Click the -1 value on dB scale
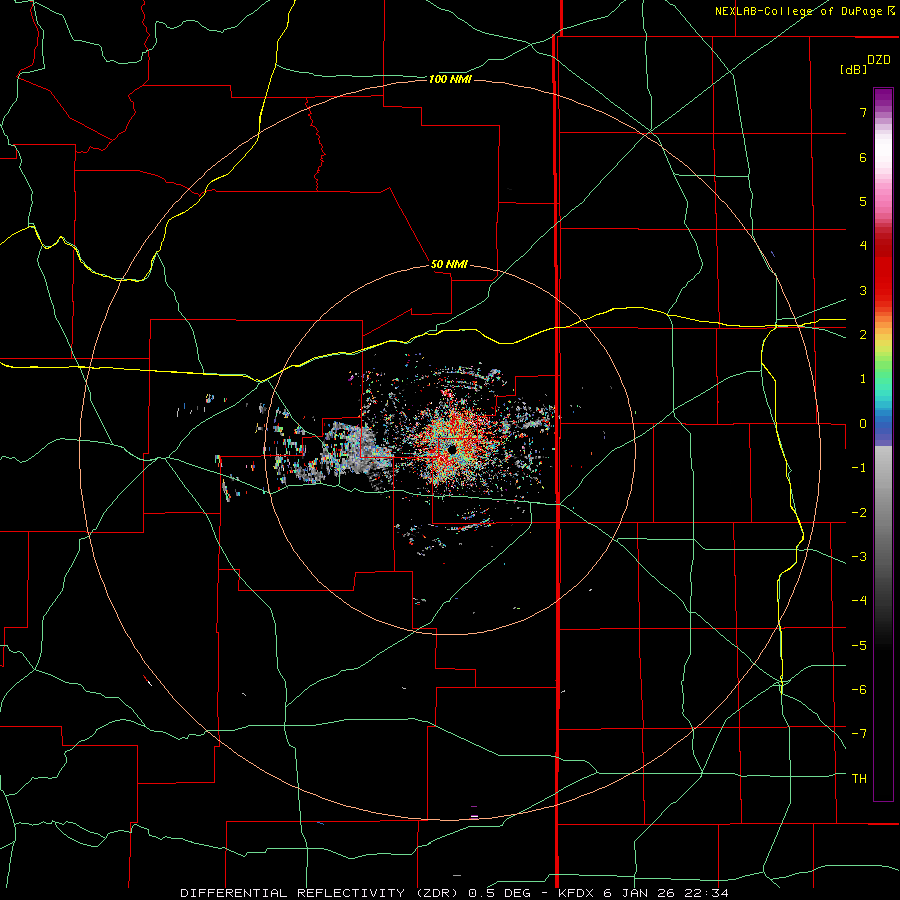 tap(859, 468)
